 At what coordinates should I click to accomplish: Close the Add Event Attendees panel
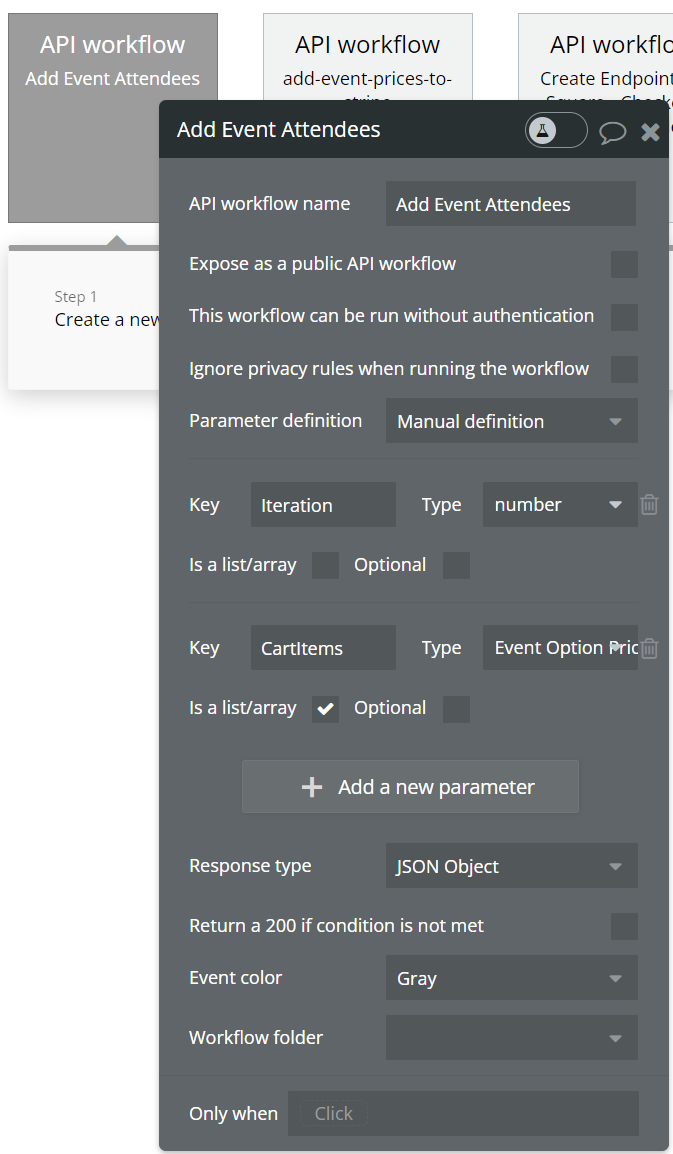(650, 131)
